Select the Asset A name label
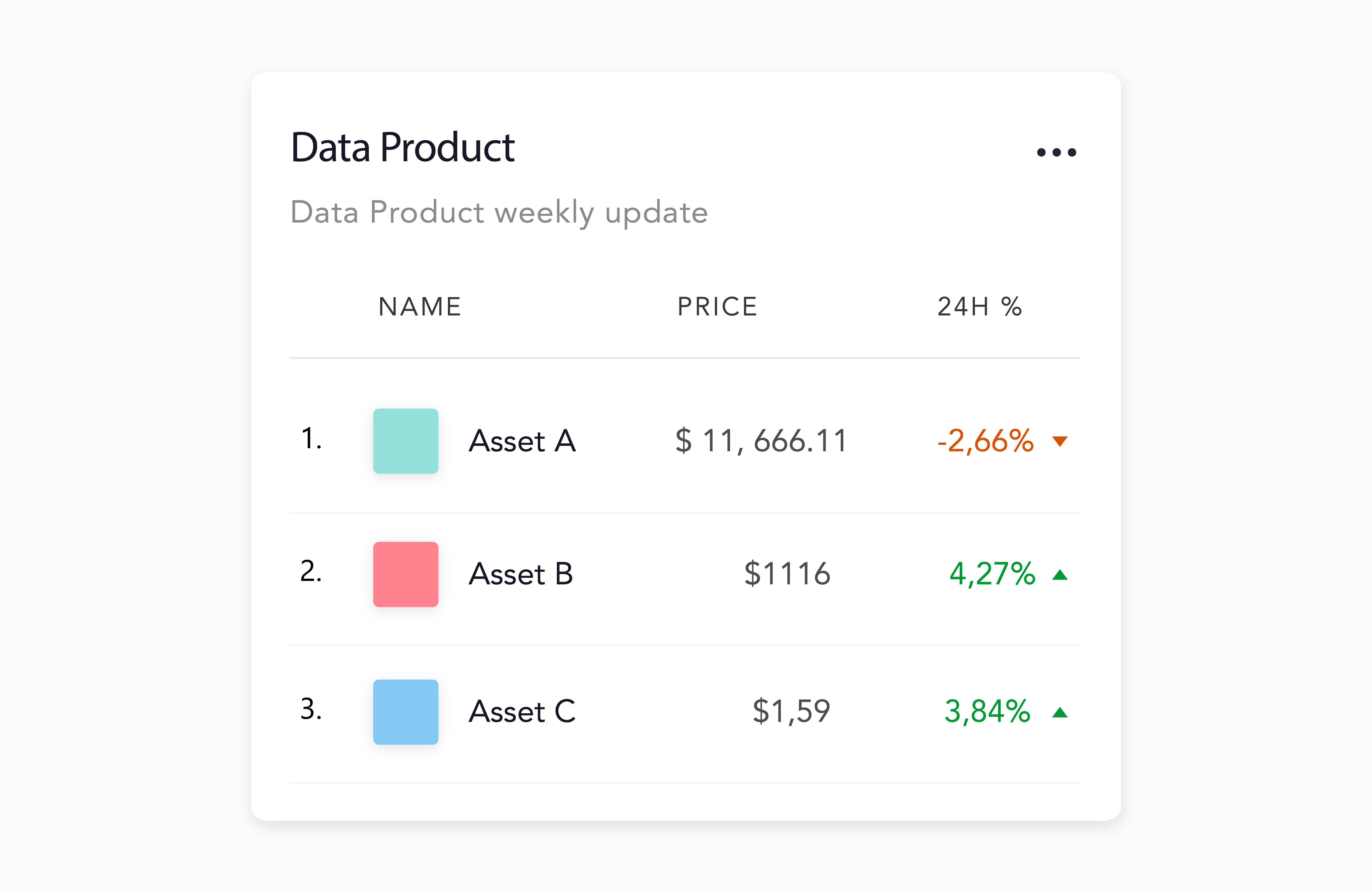Viewport: 1372px width, 893px height. [522, 441]
